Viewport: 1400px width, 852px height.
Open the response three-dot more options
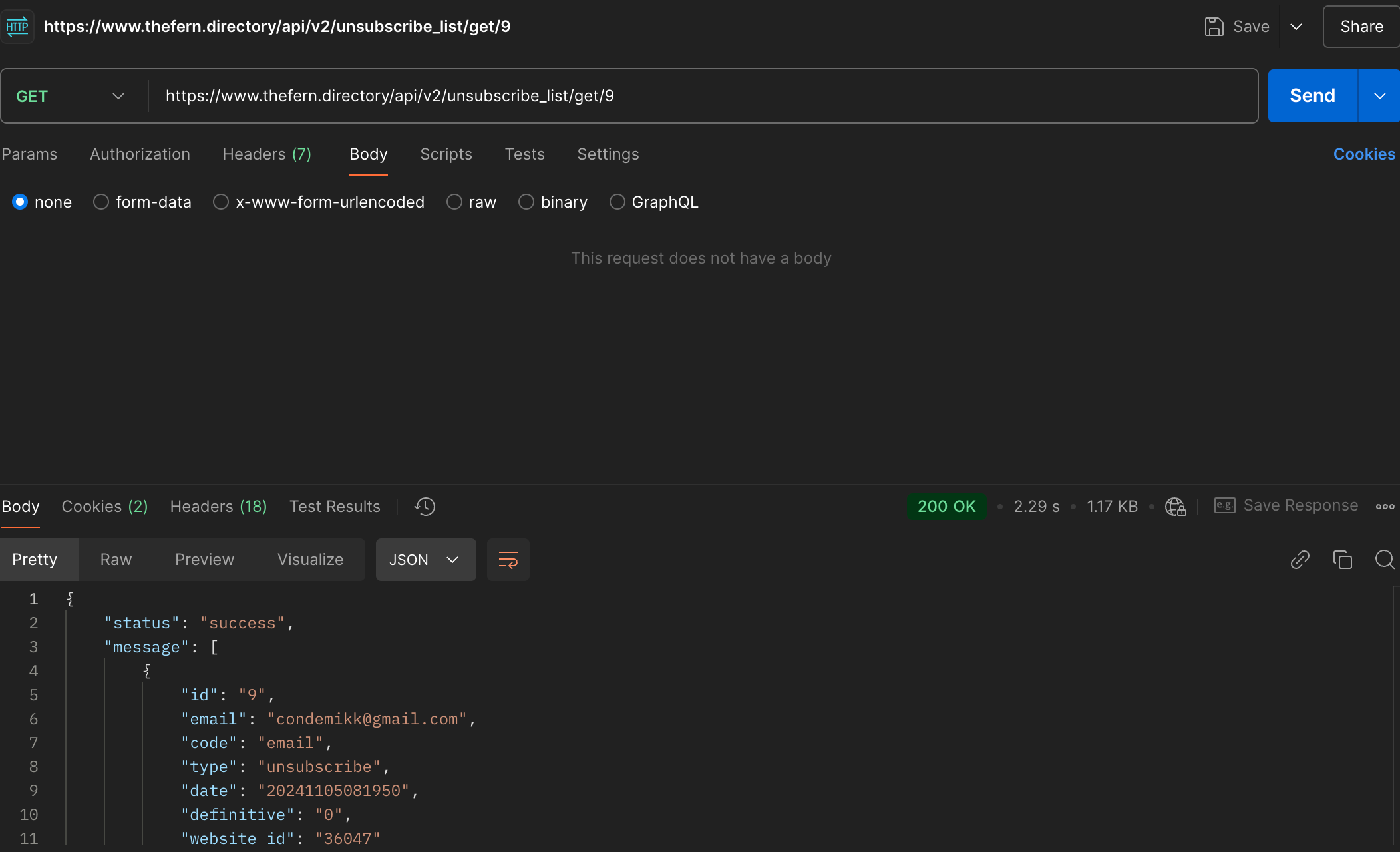click(x=1385, y=507)
